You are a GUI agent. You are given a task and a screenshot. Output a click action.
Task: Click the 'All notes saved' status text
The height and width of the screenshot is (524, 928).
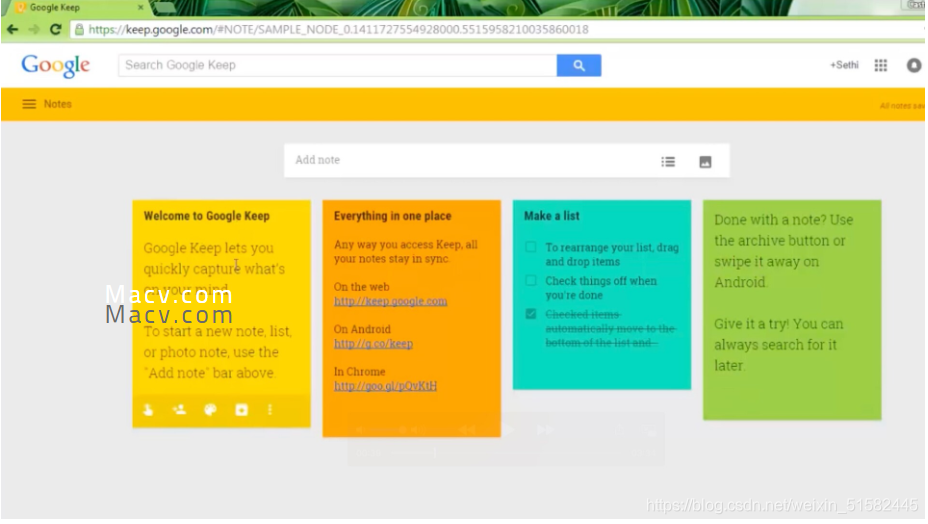click(x=902, y=106)
